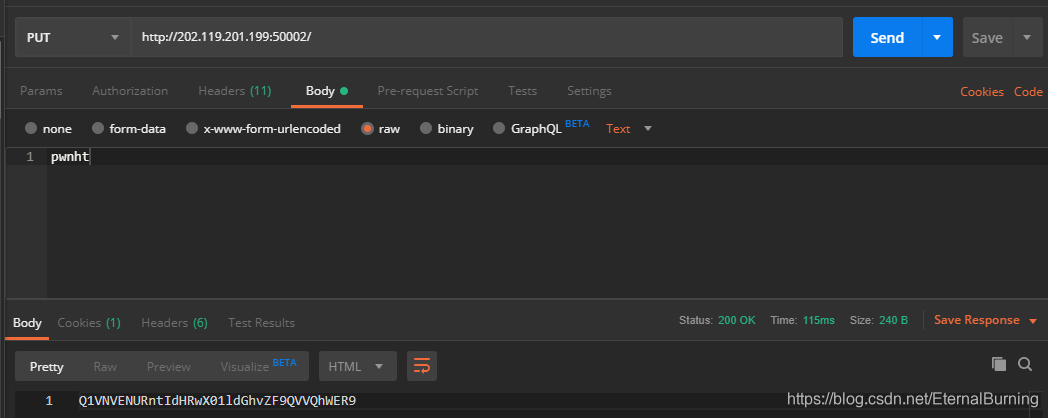Open the Test Results tab

[261, 322]
